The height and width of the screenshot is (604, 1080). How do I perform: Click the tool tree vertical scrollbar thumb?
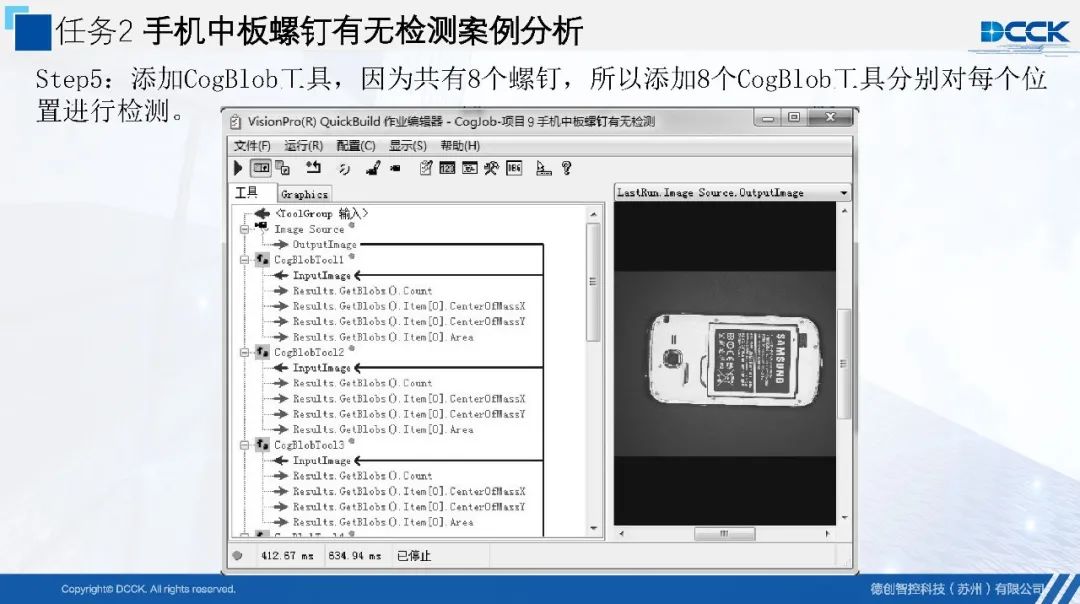pos(593,282)
